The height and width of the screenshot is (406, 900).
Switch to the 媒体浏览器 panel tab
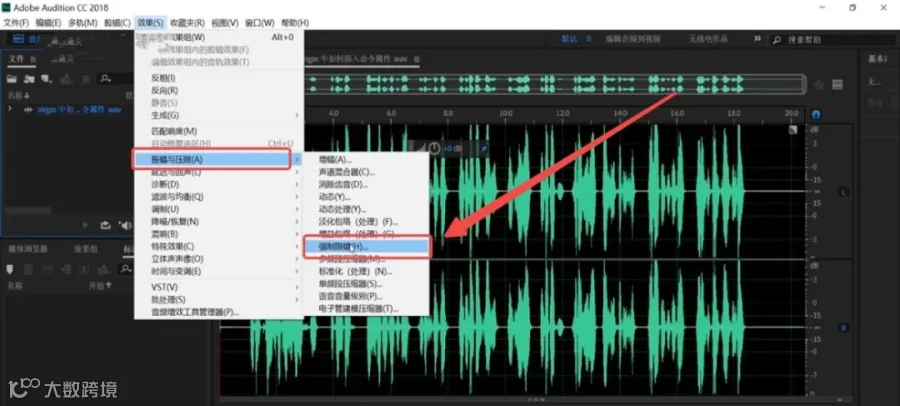(28, 249)
